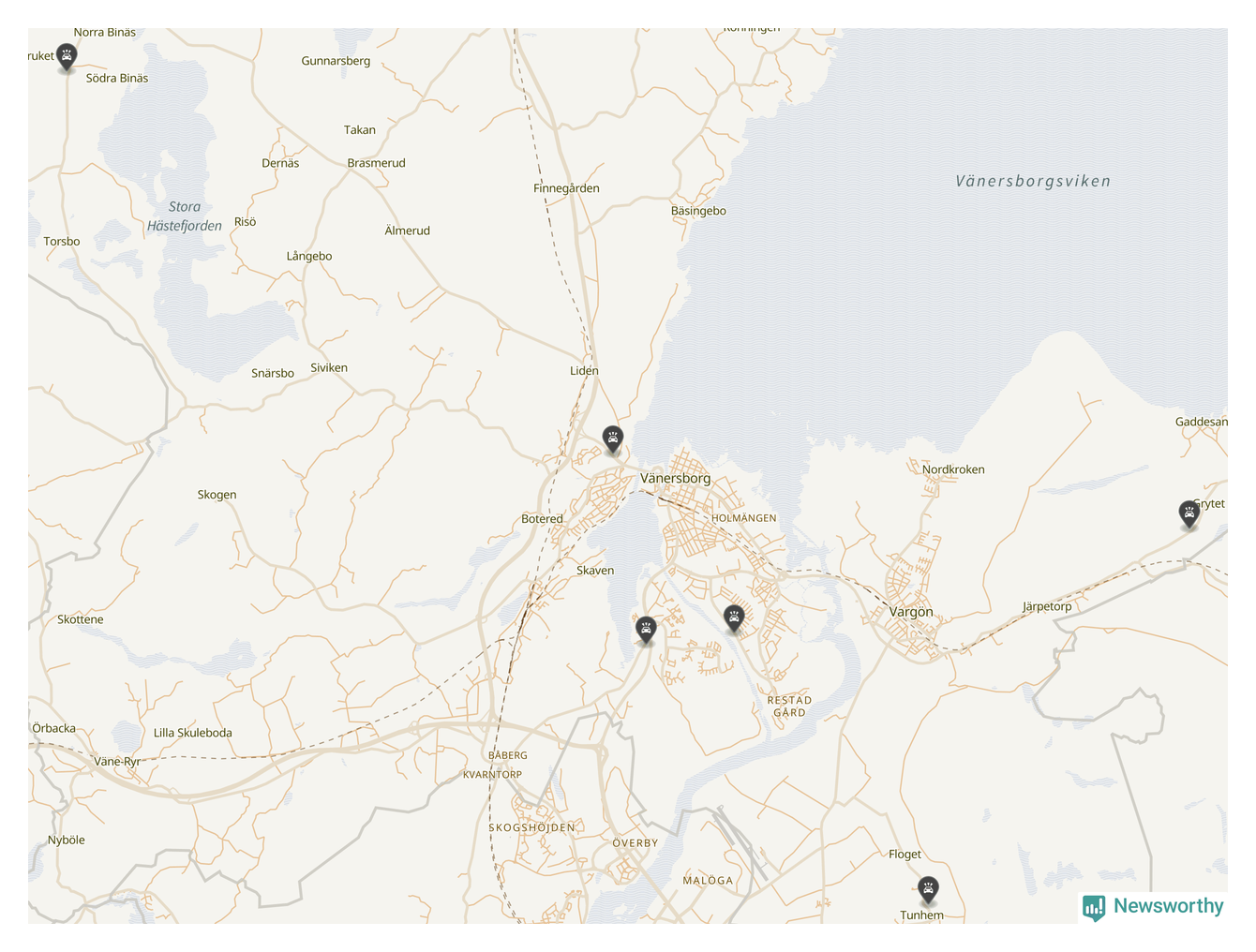Image resolution: width=1256 pixels, height=952 pixels.
Task: Click the Båsingebo place label
Action: 698,211
